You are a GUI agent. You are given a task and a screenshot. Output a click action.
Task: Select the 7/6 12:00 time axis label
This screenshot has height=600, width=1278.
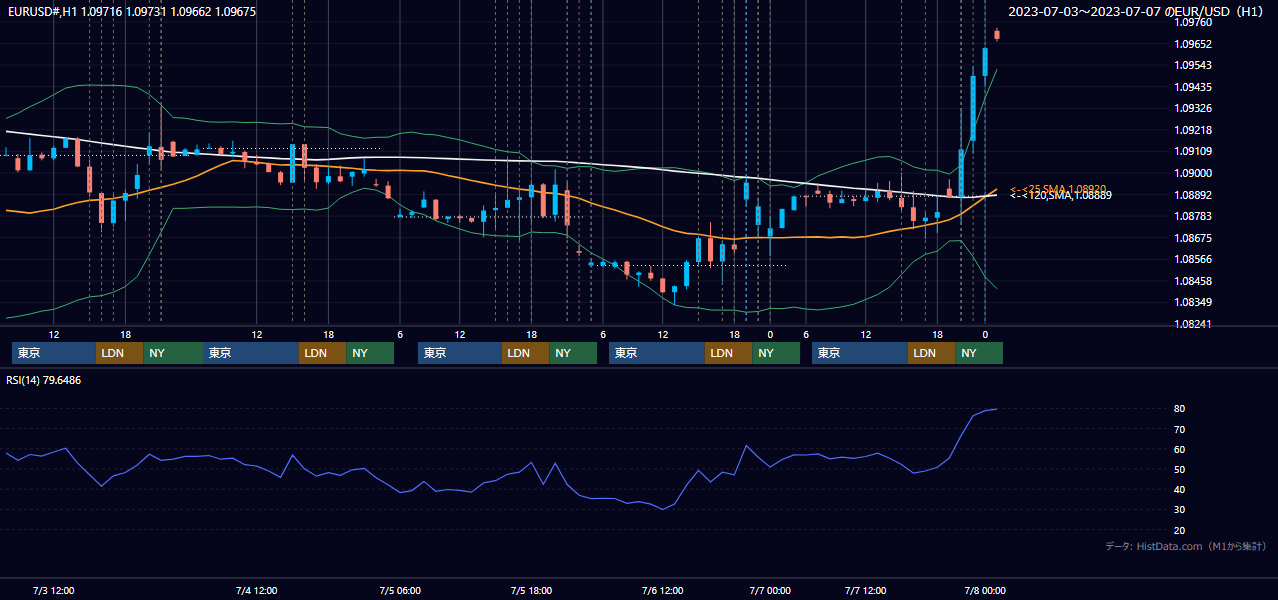(663, 591)
